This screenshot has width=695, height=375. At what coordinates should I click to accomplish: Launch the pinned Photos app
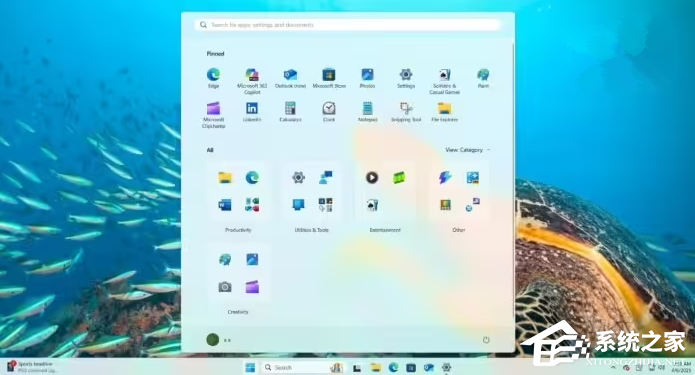(x=367, y=78)
